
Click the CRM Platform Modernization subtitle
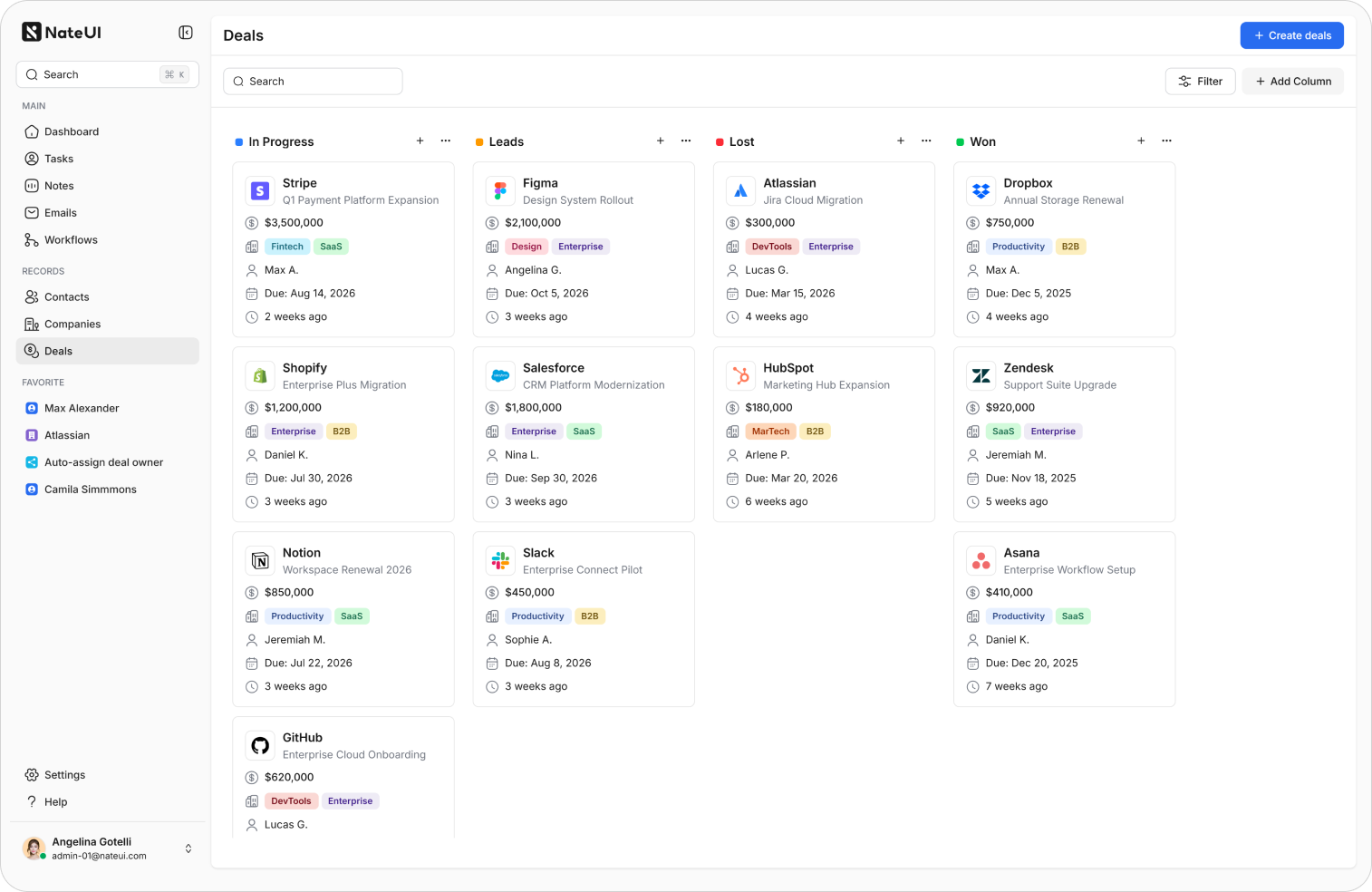coord(594,385)
